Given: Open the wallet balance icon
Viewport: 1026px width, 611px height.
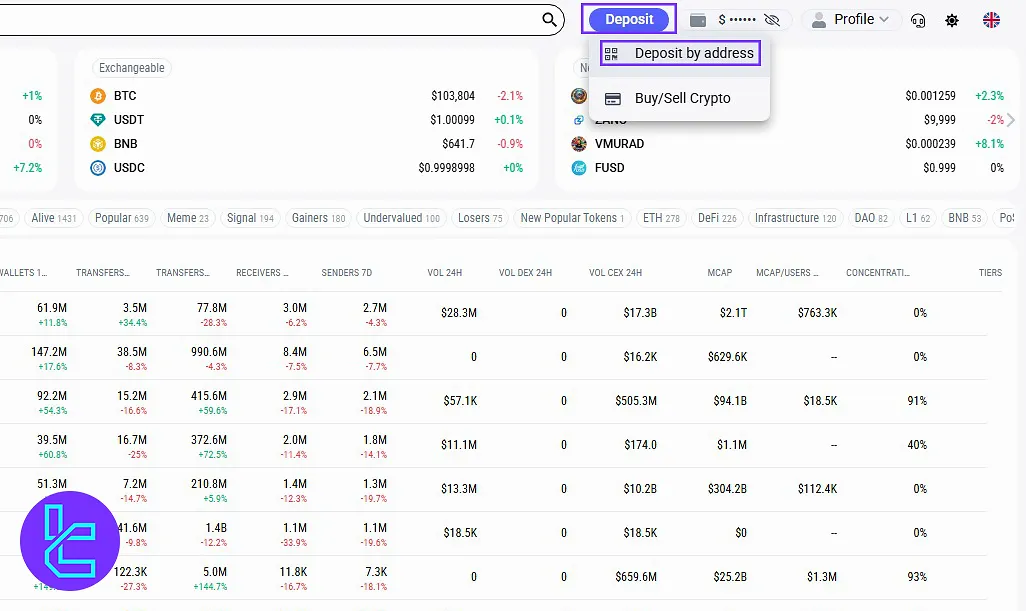Looking at the screenshot, I should pos(699,20).
